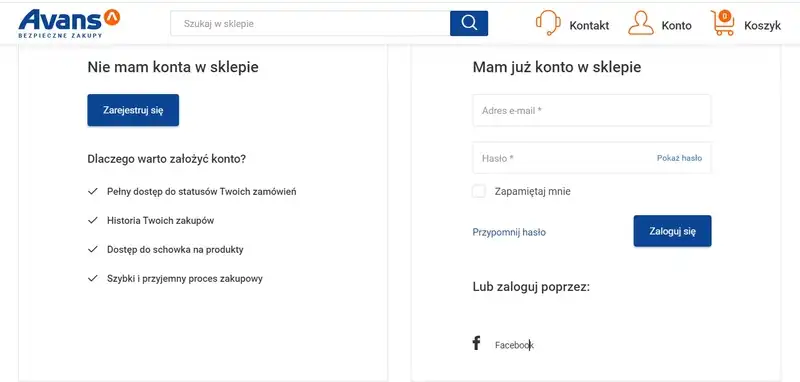The height and width of the screenshot is (382, 800).
Task: Toggle Pokaż hasło password visibility
Action: [x=679, y=158]
